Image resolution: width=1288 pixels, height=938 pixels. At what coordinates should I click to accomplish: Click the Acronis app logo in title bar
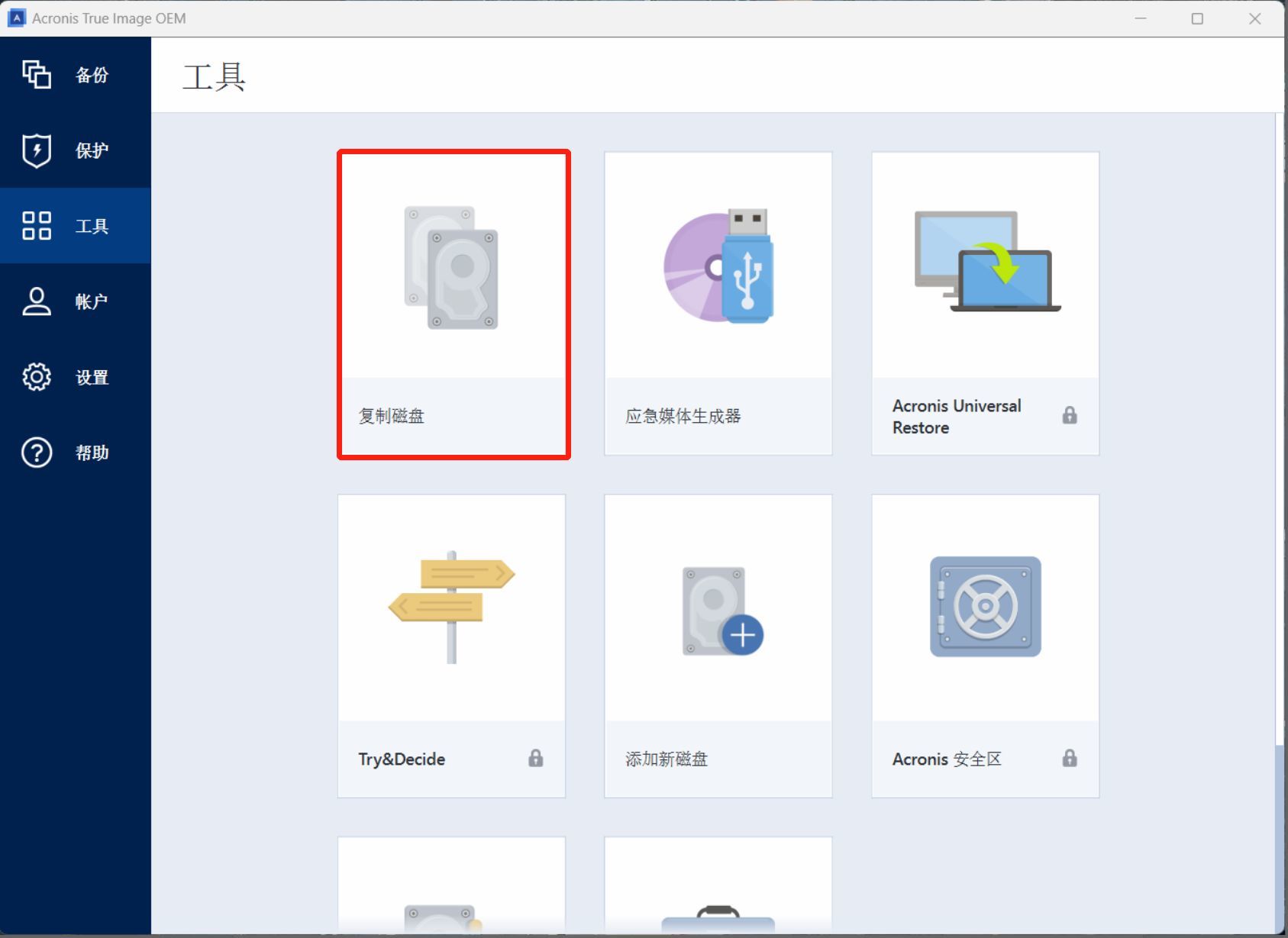click(16, 18)
